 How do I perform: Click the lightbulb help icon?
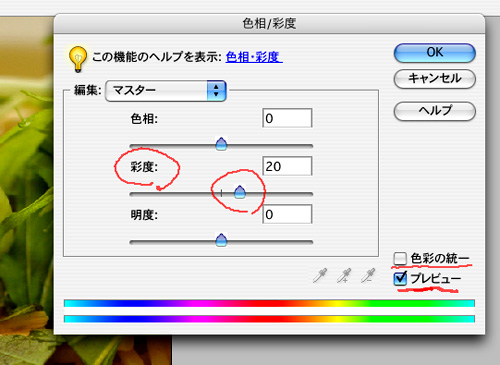(78, 59)
